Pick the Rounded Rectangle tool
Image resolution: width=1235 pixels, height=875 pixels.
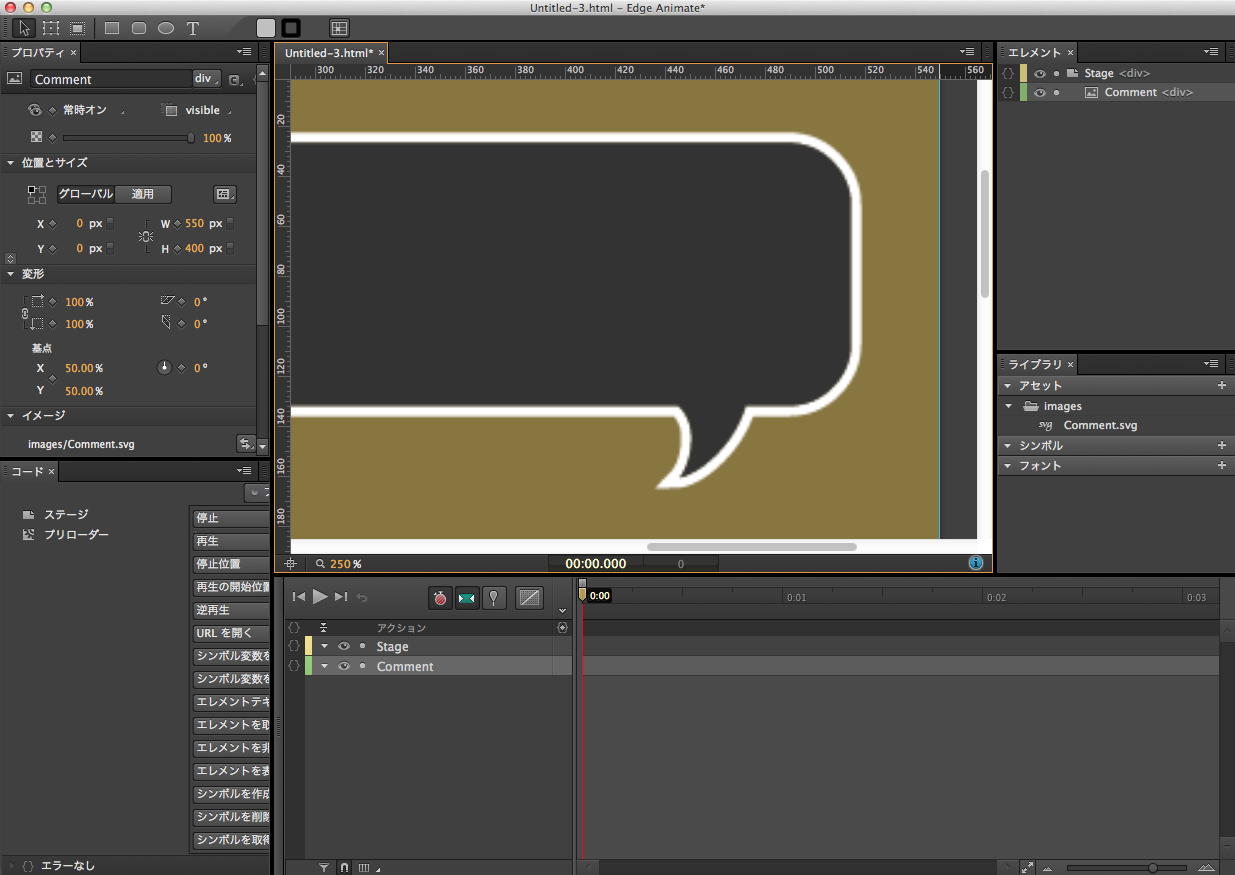[x=139, y=28]
